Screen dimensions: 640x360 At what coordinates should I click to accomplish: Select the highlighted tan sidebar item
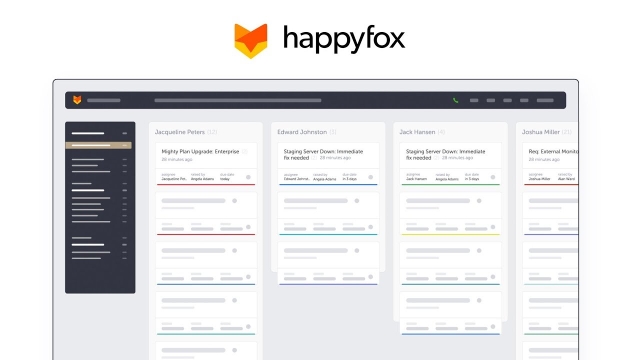pyautogui.click(x=99, y=145)
